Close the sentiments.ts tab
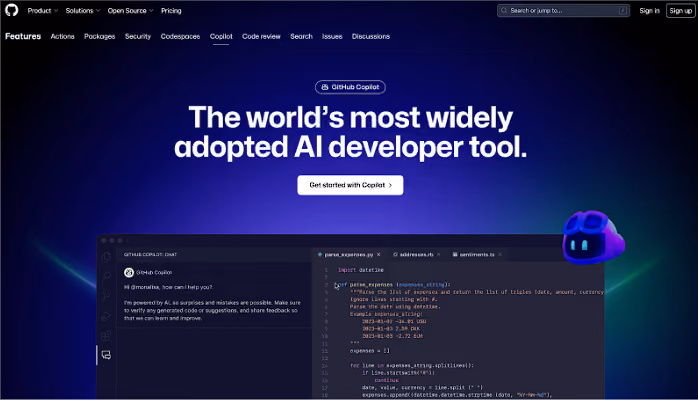Image resolution: width=698 pixels, height=400 pixels. click(x=500, y=255)
